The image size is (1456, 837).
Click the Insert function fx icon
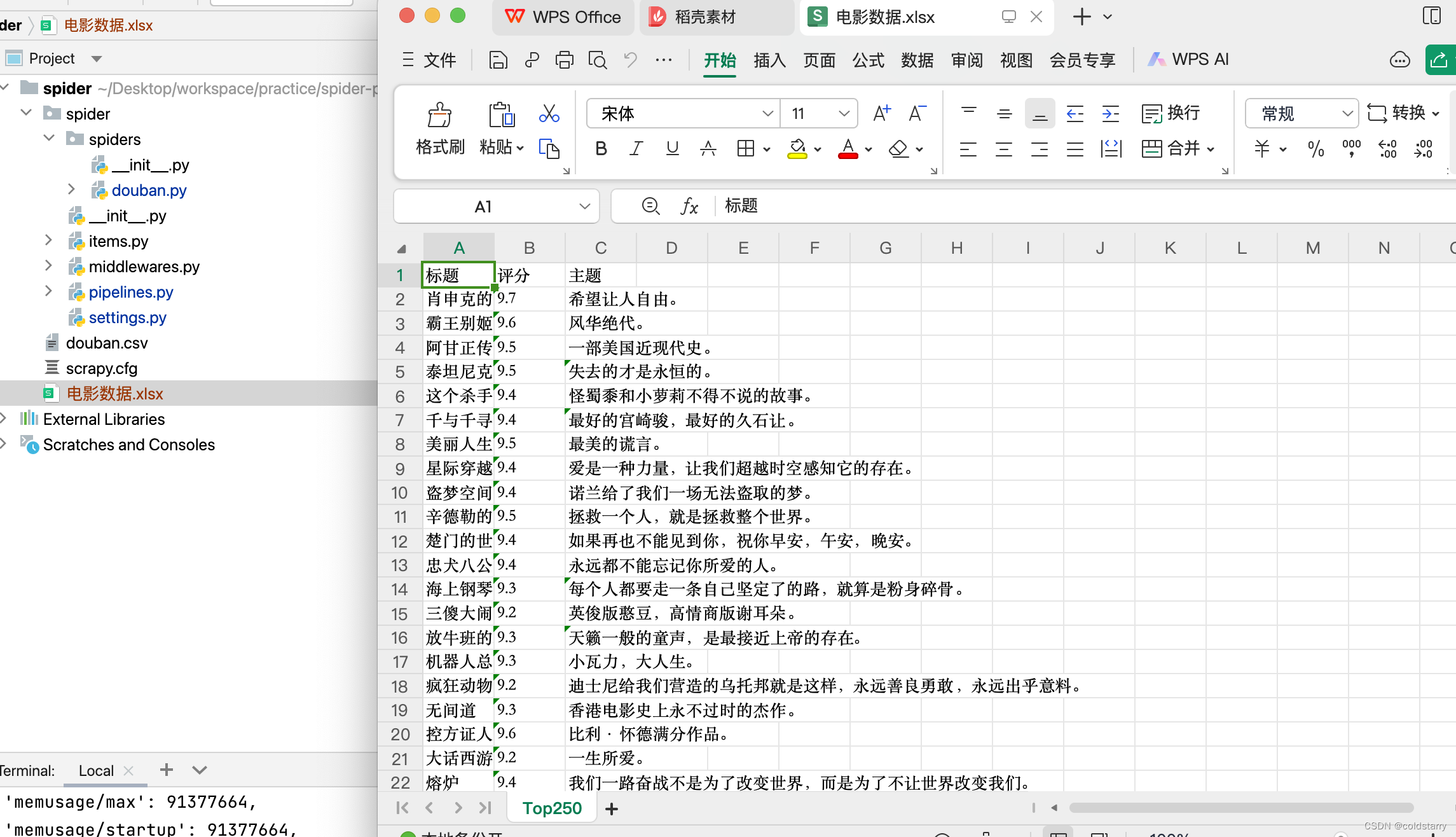click(x=689, y=206)
